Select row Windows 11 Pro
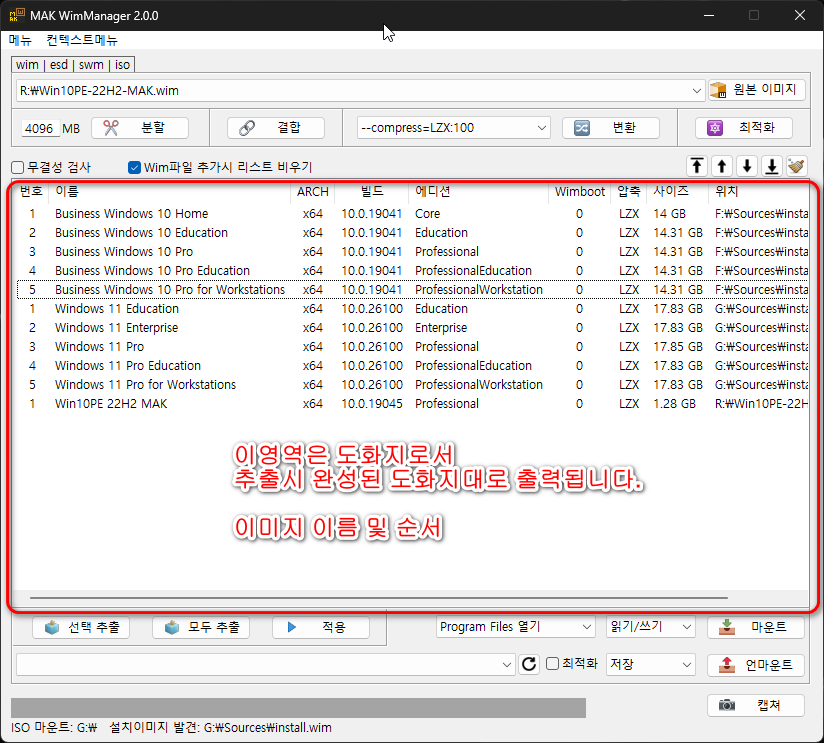 coord(413,347)
